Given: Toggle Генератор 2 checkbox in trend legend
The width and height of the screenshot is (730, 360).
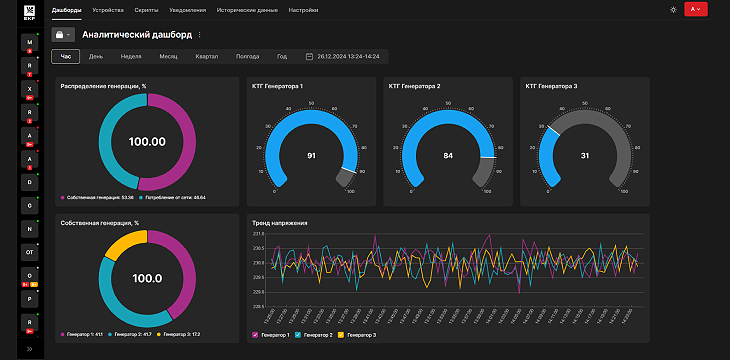Looking at the screenshot, I should (298, 335).
